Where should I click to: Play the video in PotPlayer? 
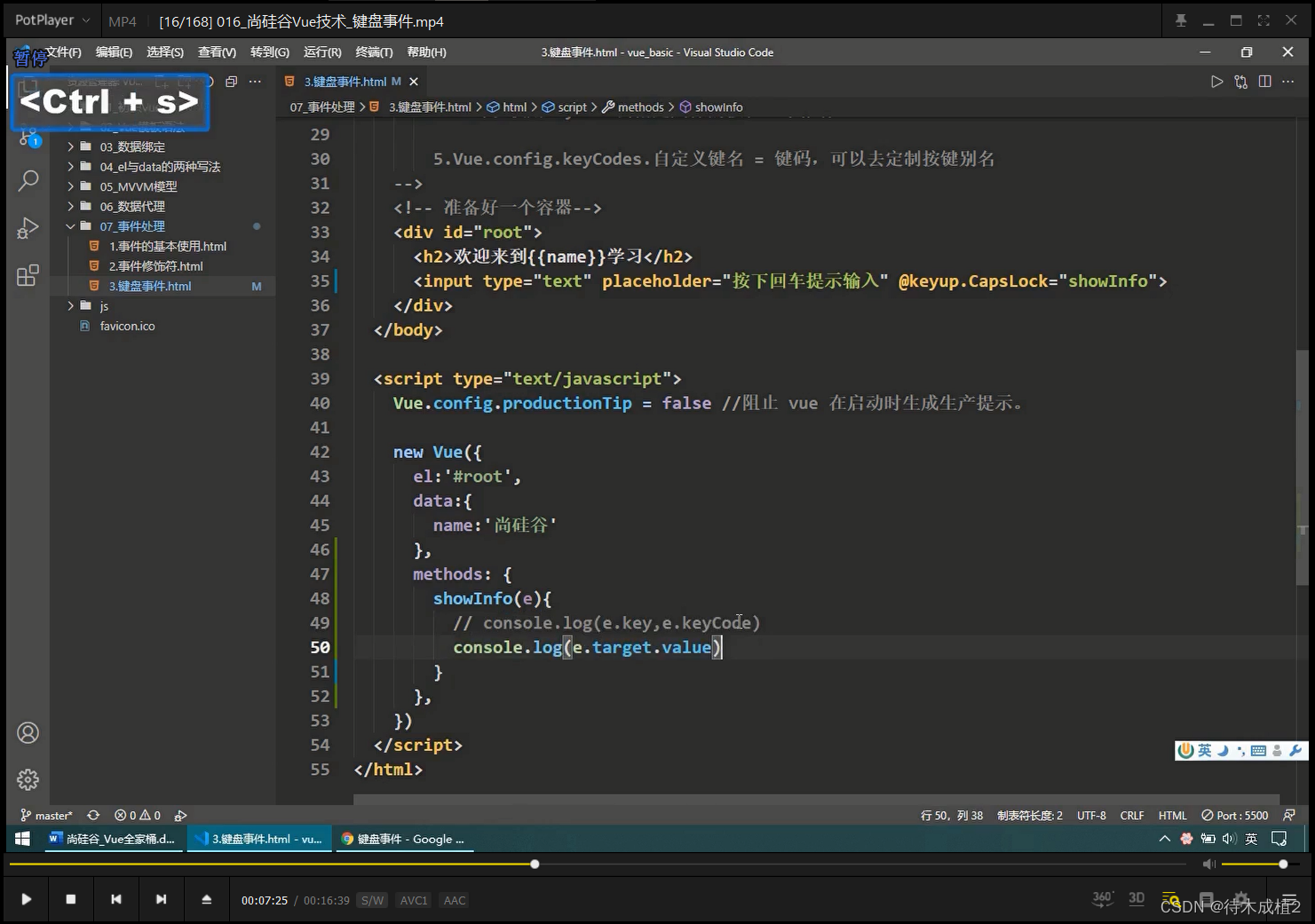pos(27,899)
